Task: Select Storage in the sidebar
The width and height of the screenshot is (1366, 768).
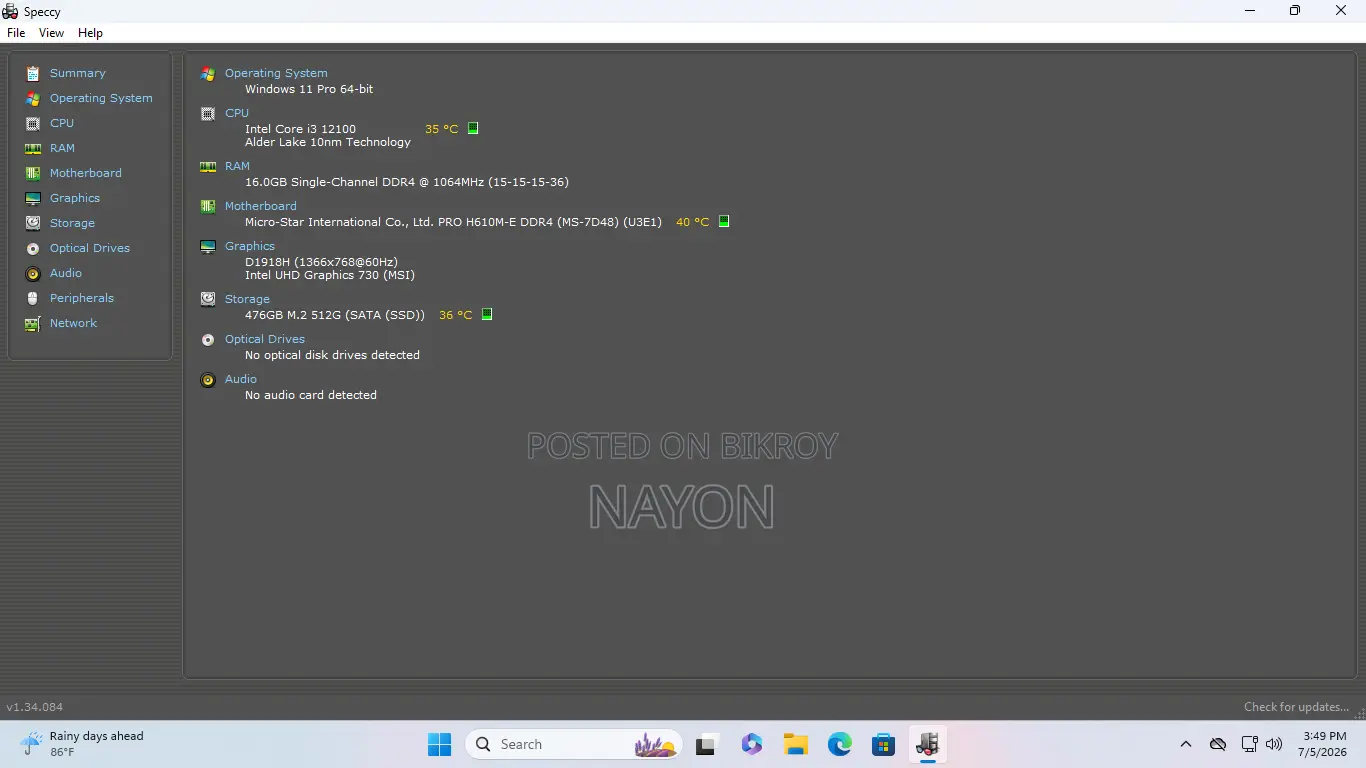Action: 72,223
